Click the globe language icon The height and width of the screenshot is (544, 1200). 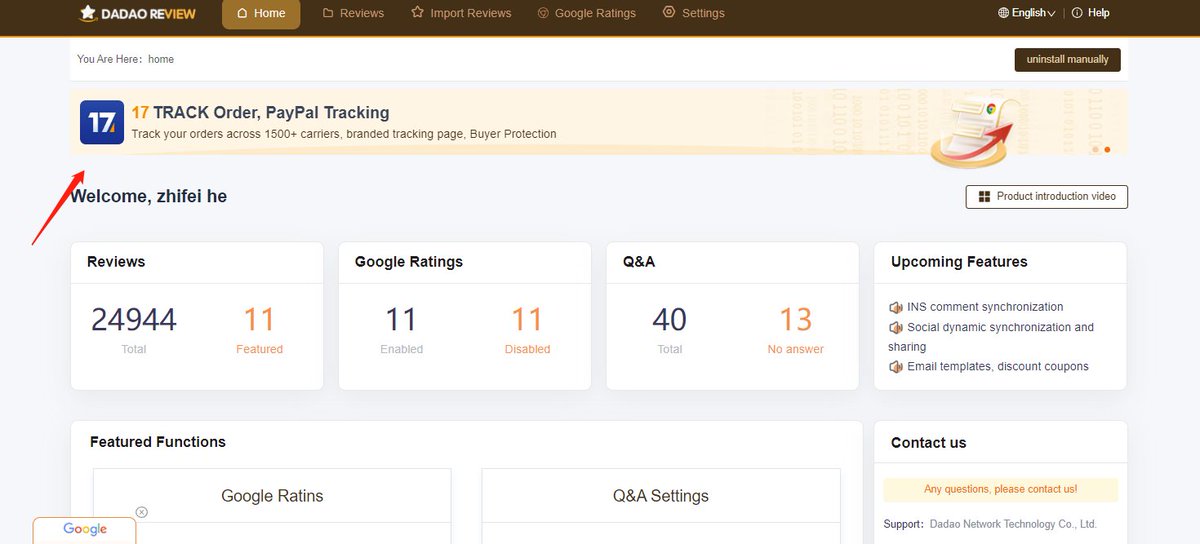(x=1004, y=13)
